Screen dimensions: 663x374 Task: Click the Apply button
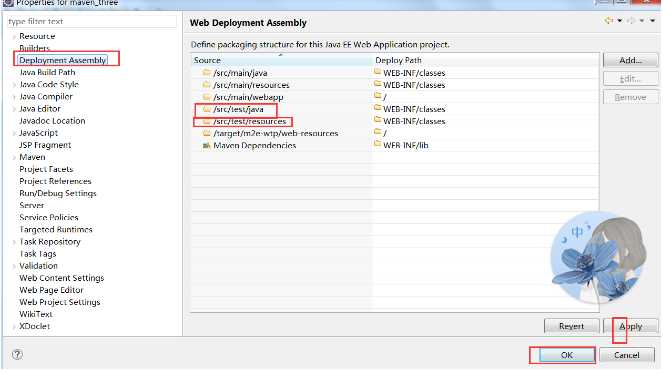tap(630, 326)
